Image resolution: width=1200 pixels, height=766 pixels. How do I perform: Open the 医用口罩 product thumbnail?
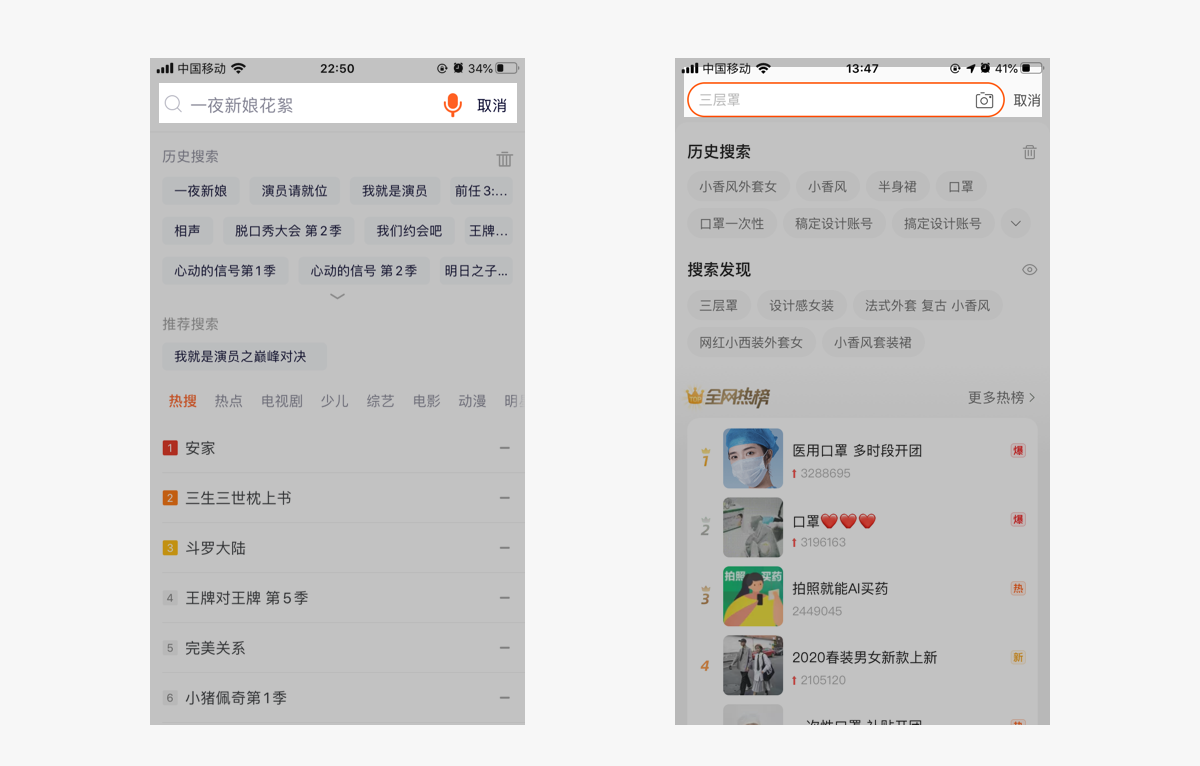[753, 458]
